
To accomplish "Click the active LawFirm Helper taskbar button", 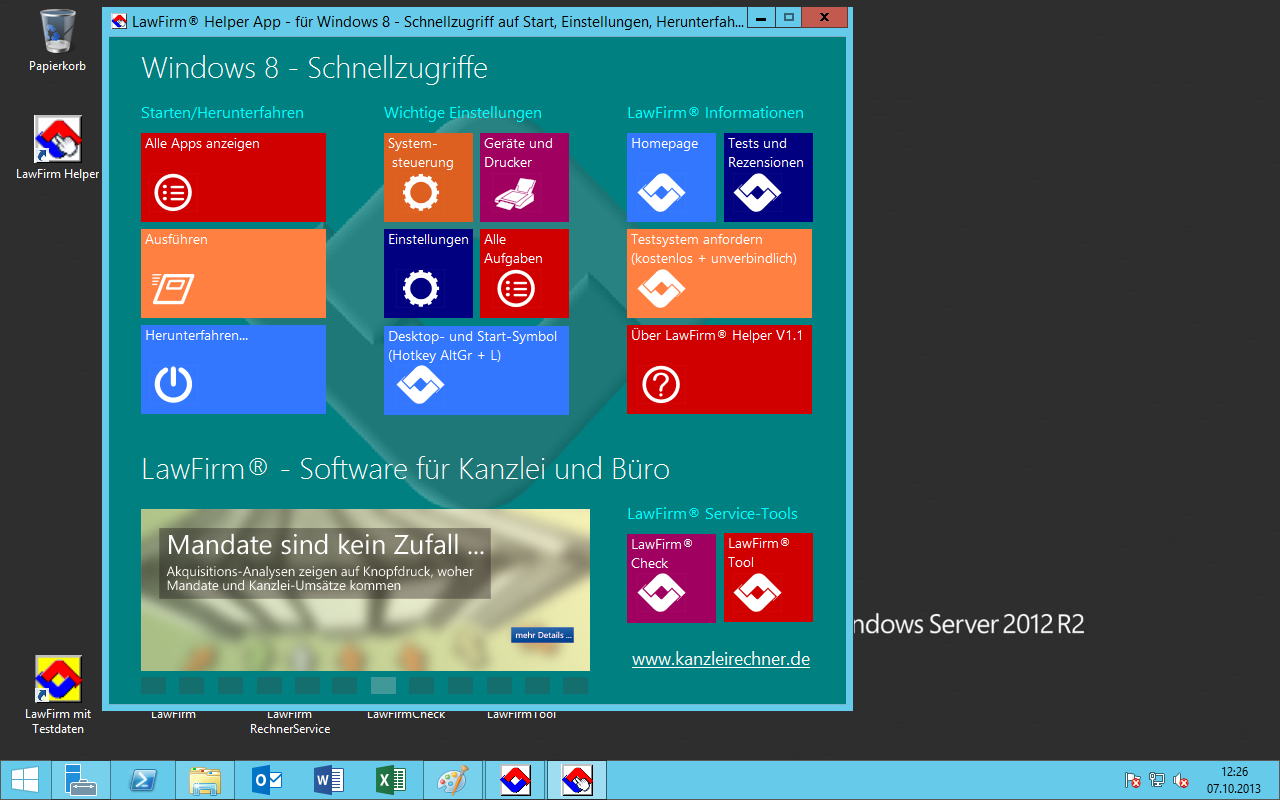I will click(x=576, y=780).
